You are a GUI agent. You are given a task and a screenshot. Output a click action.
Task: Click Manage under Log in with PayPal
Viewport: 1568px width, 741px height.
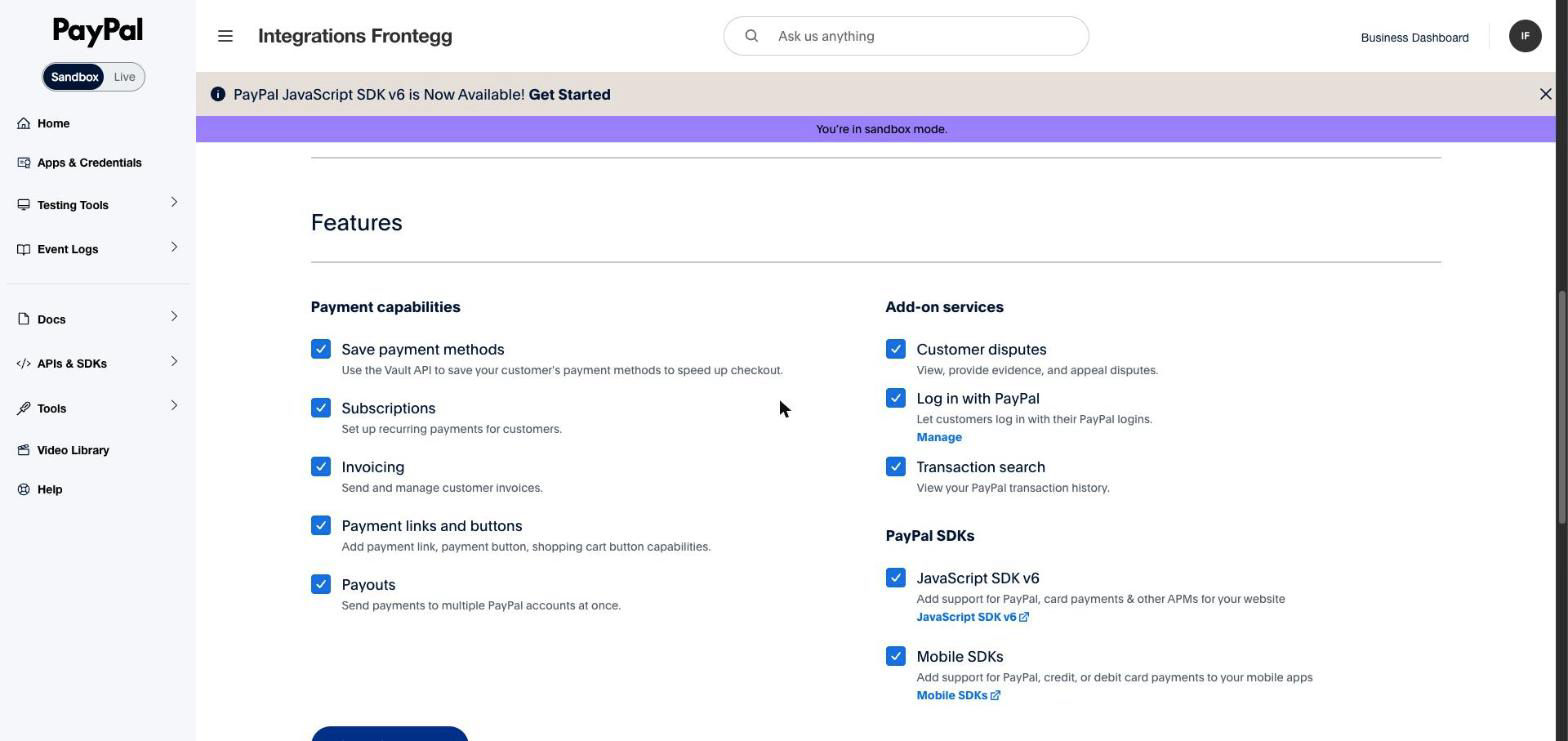click(939, 437)
